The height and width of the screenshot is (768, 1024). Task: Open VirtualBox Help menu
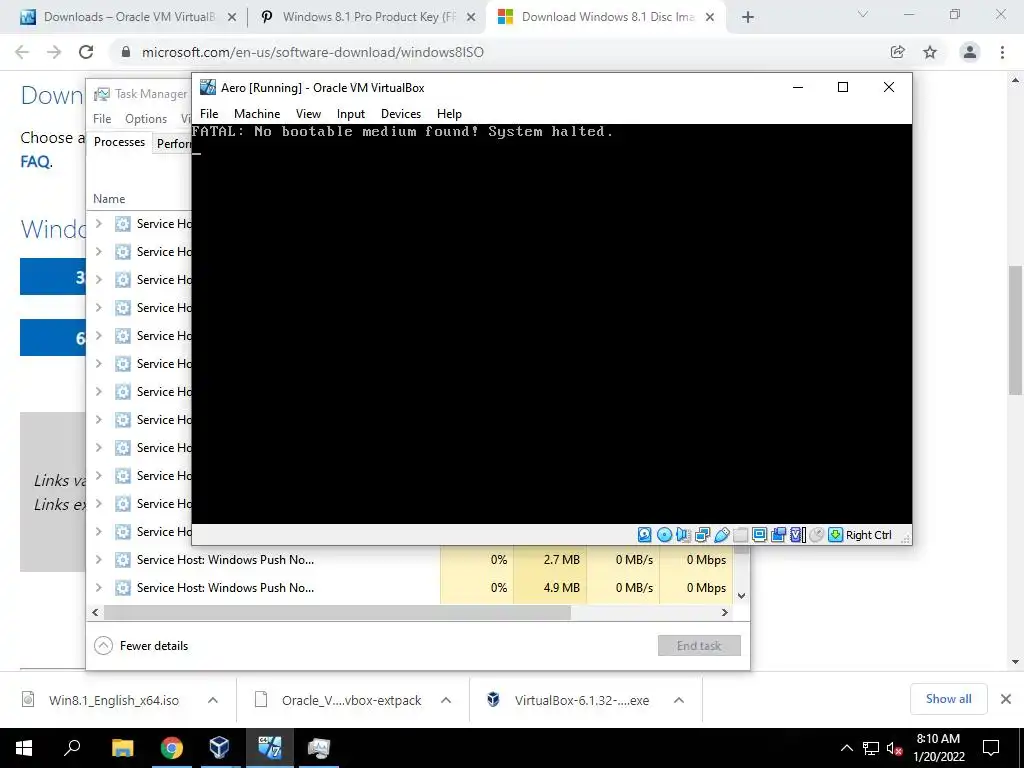point(449,114)
